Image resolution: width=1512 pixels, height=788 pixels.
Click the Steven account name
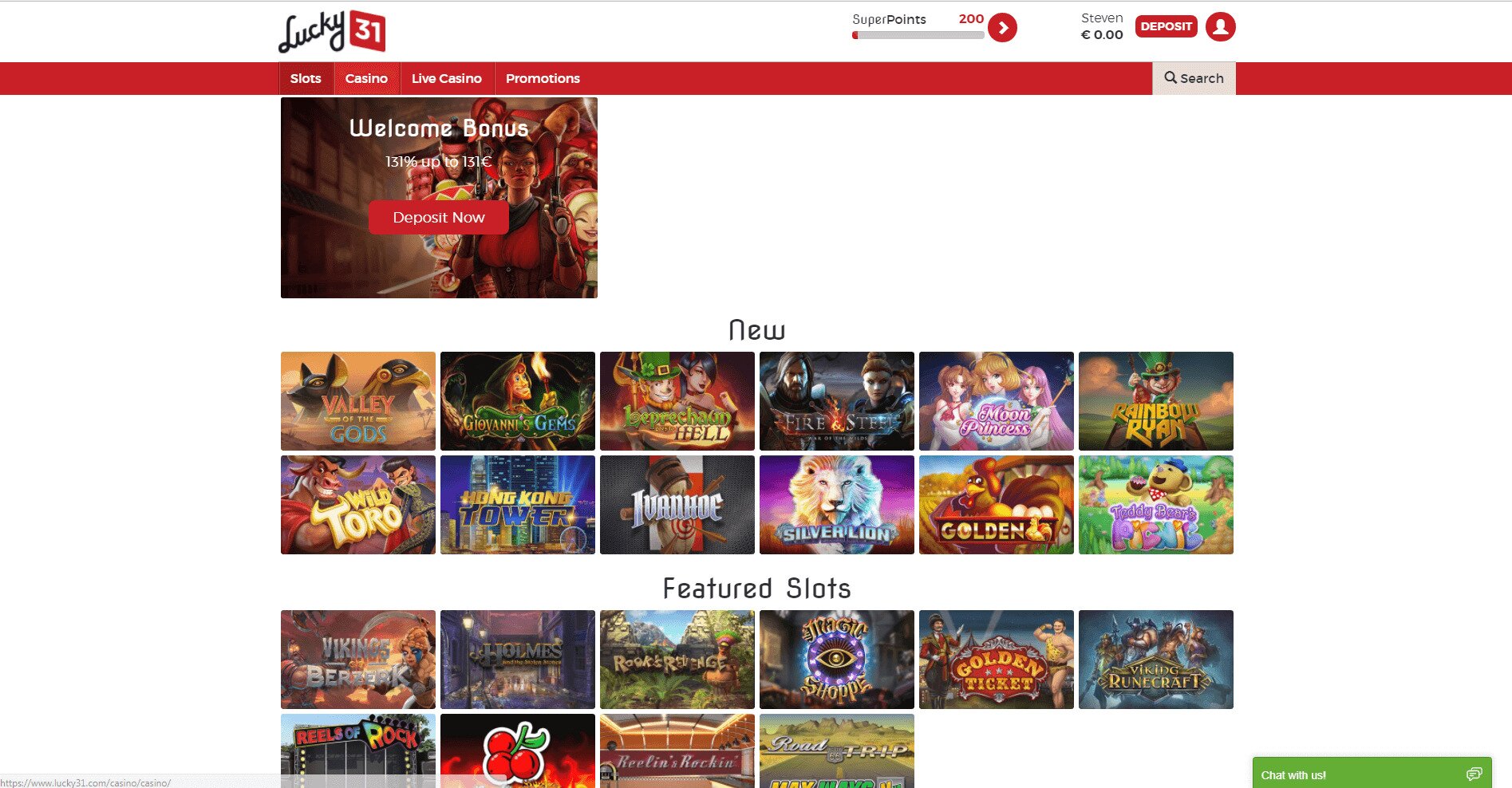(1102, 18)
